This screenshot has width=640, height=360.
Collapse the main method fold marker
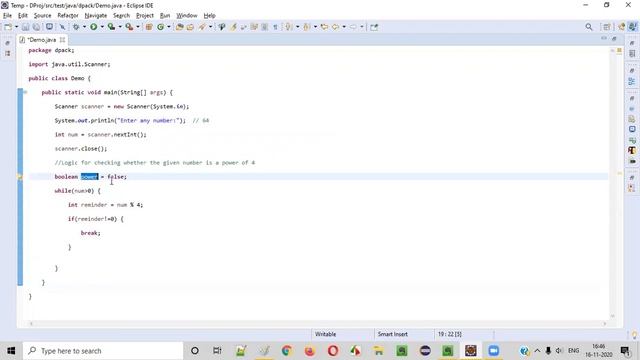point(25,92)
